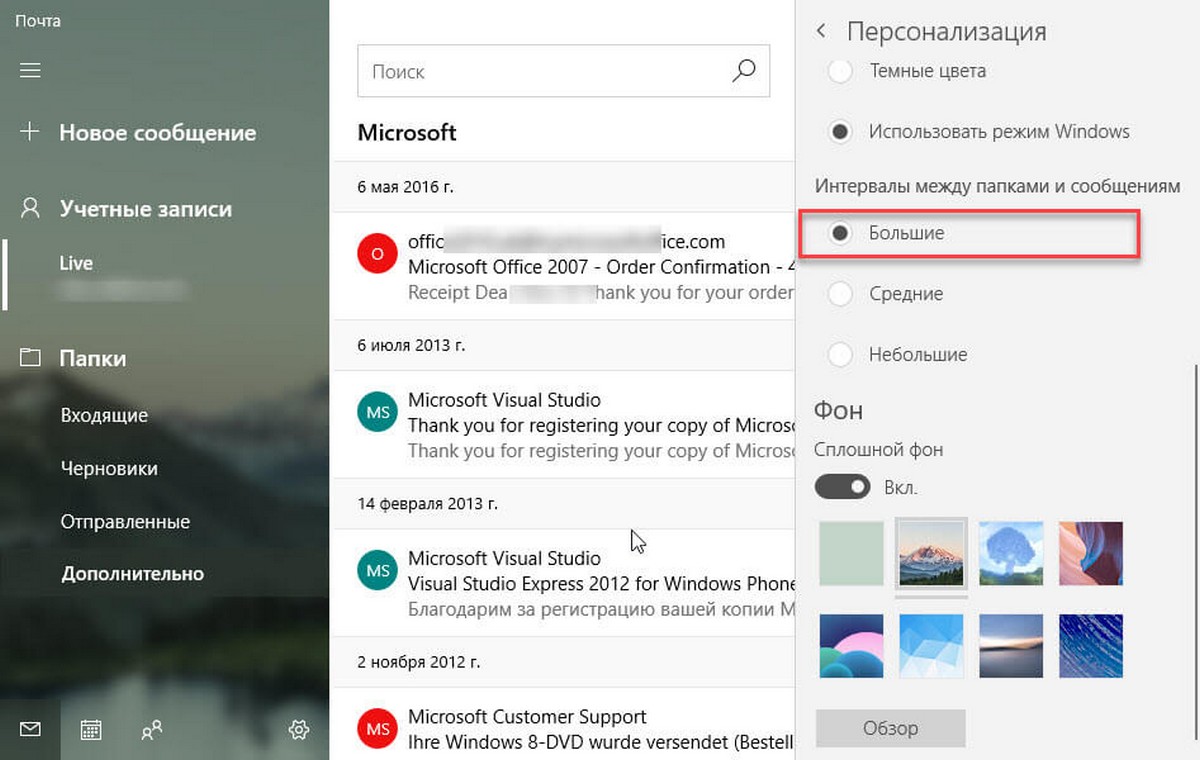Screen dimensions: 1200x760
Task: Choose the star trails background thumbnail
Action: (x=1091, y=647)
